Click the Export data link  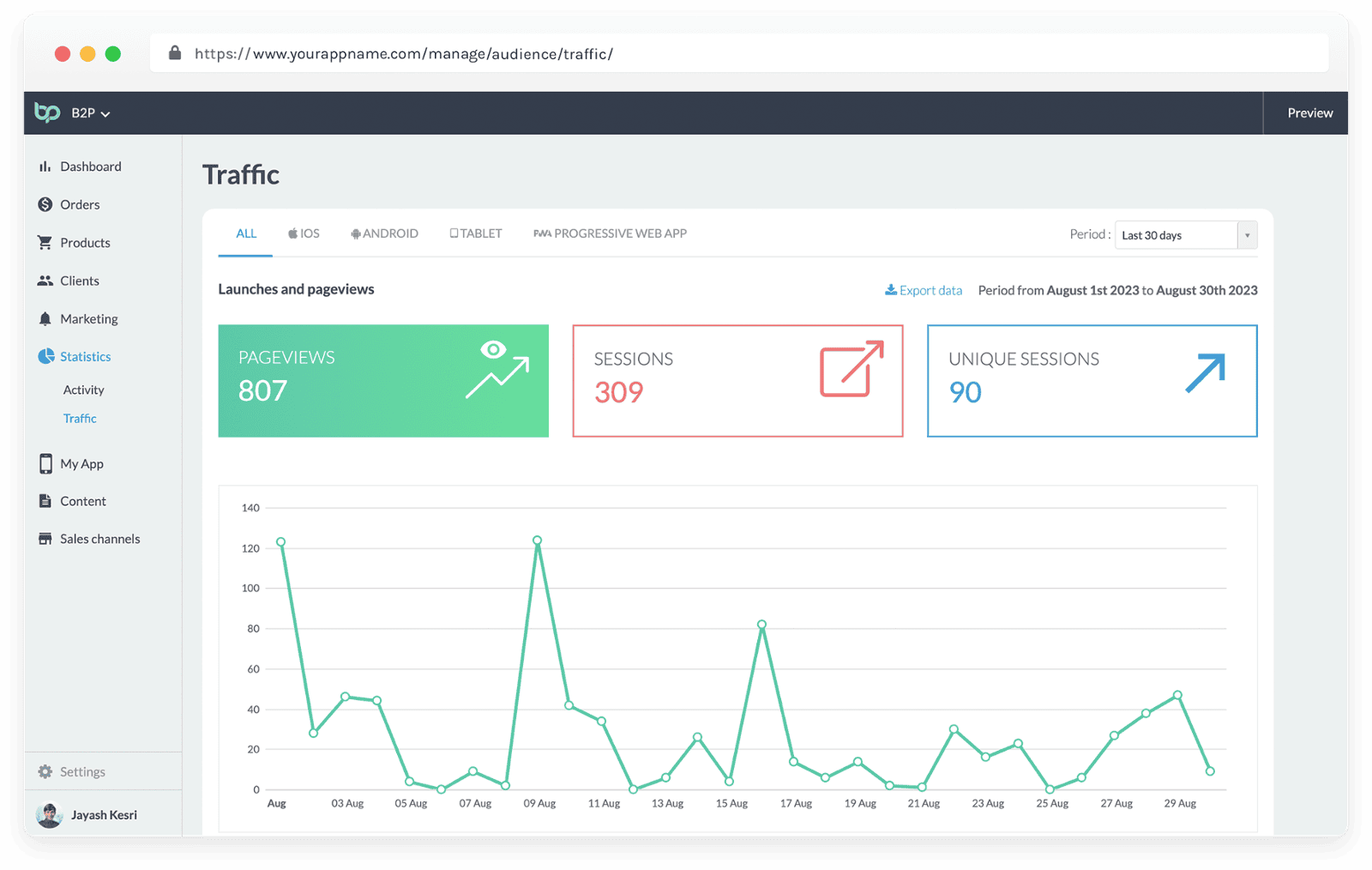[924, 289]
